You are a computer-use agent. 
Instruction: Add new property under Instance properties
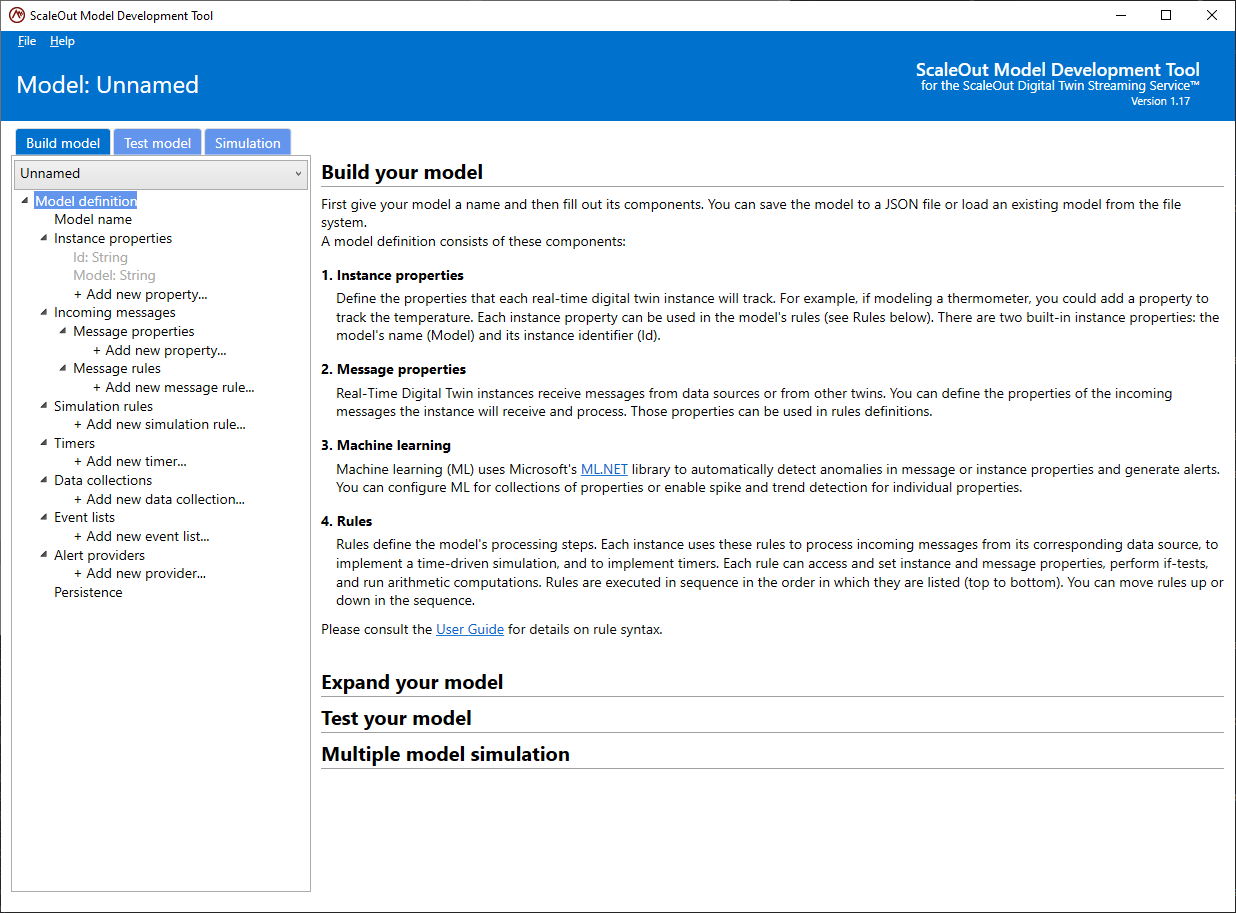[141, 294]
